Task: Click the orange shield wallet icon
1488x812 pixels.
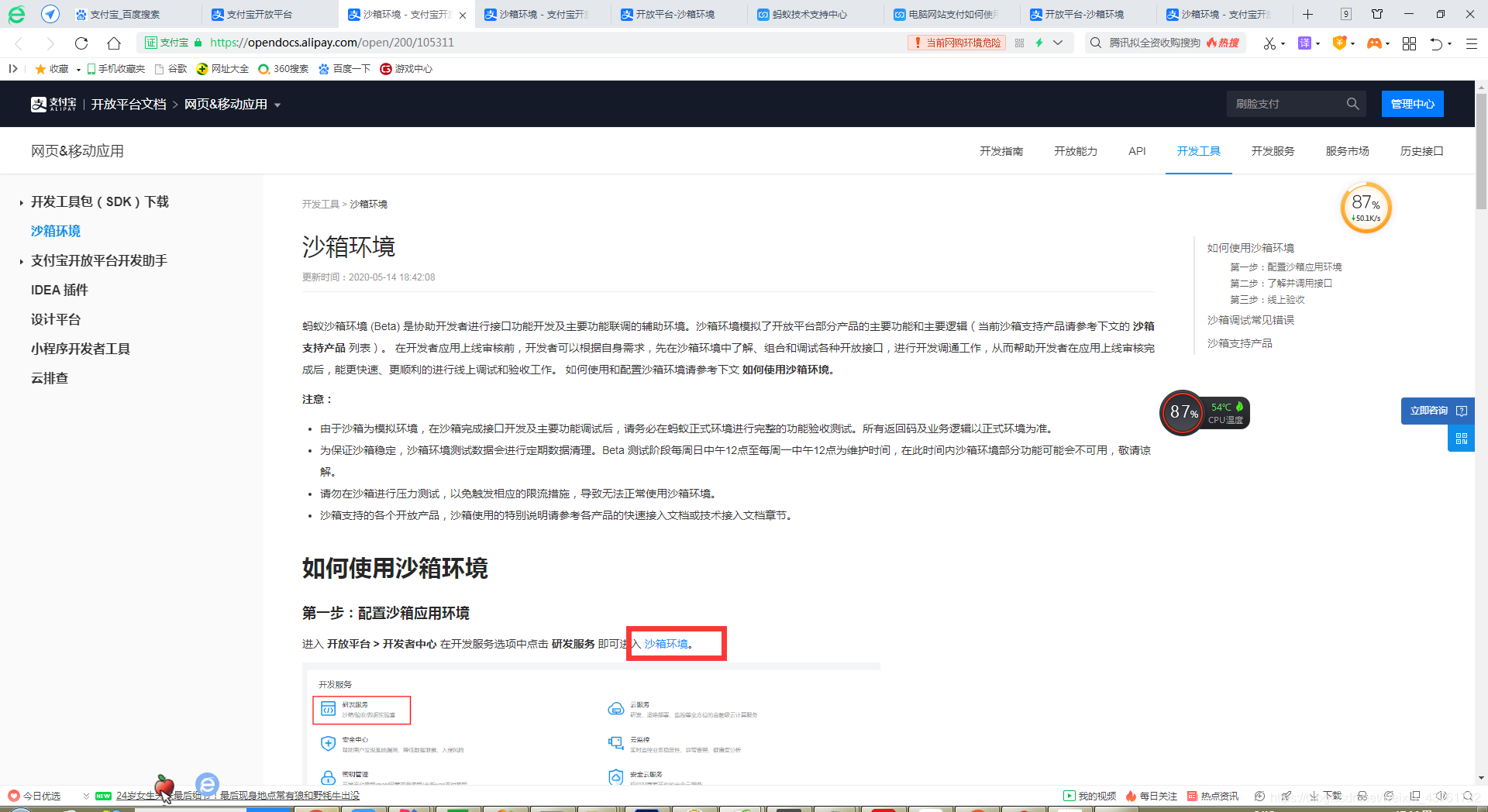Action: click(1339, 43)
